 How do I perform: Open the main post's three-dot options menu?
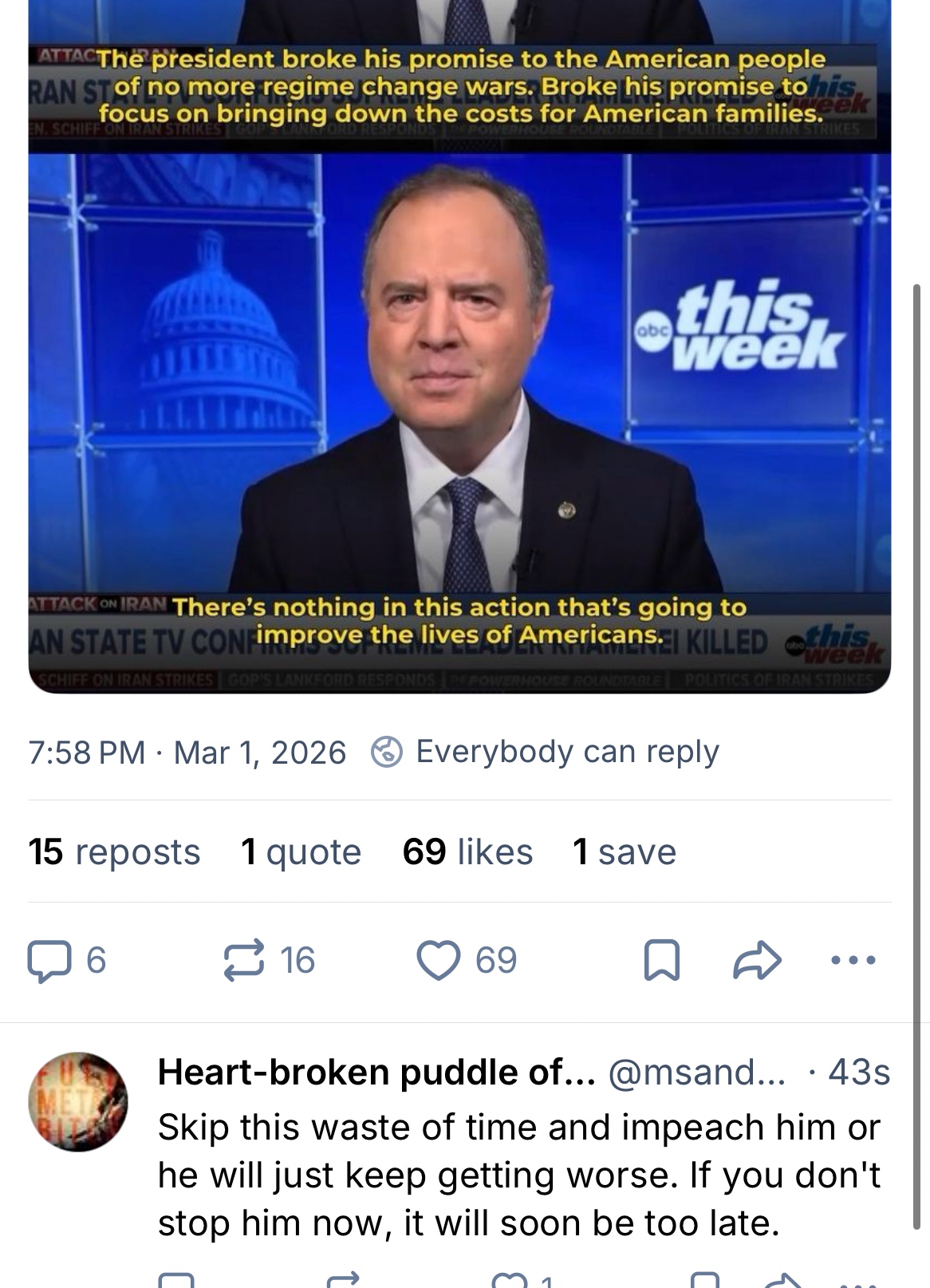coord(853,960)
